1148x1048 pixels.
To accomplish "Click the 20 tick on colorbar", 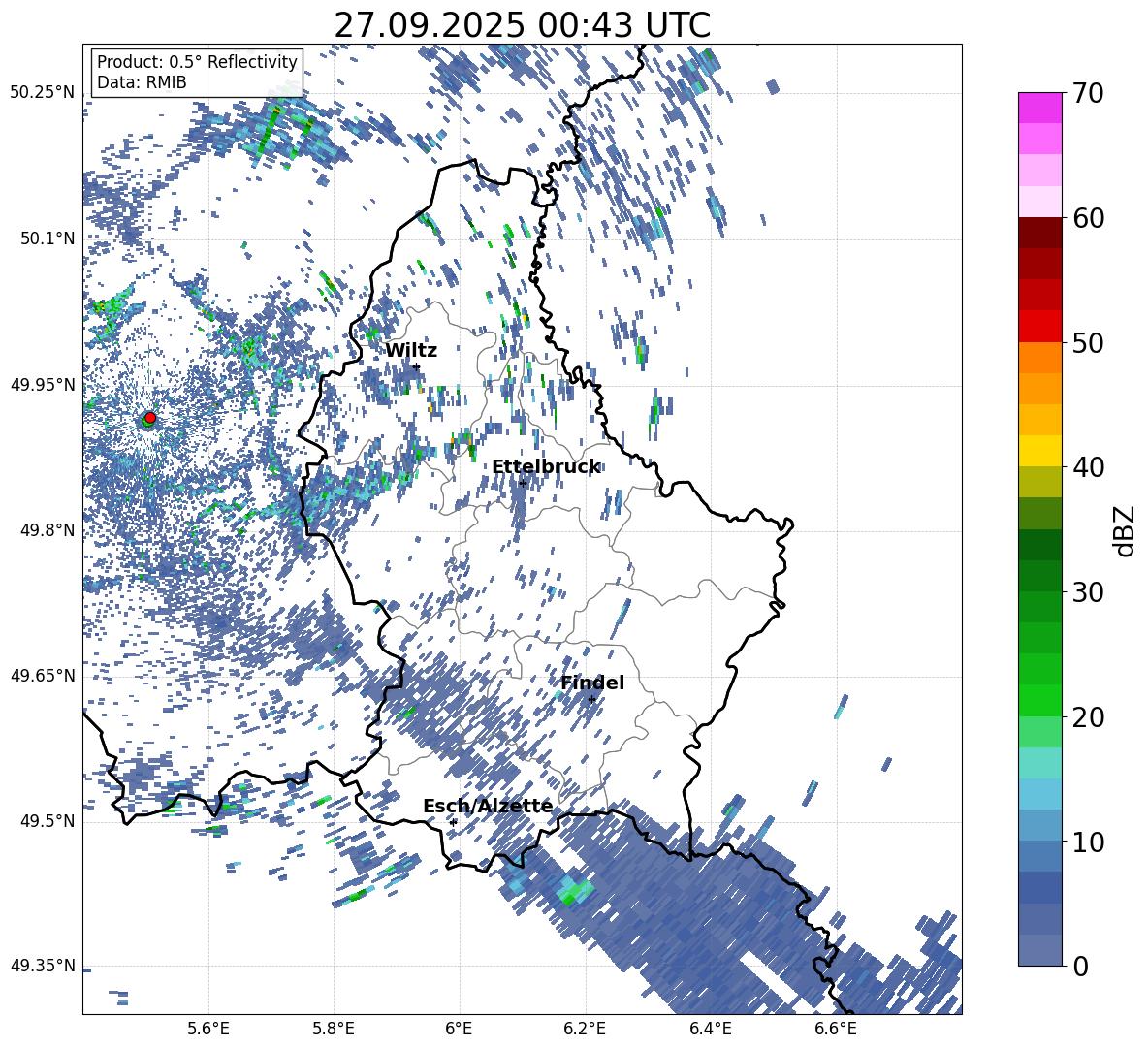I will (1088, 716).
